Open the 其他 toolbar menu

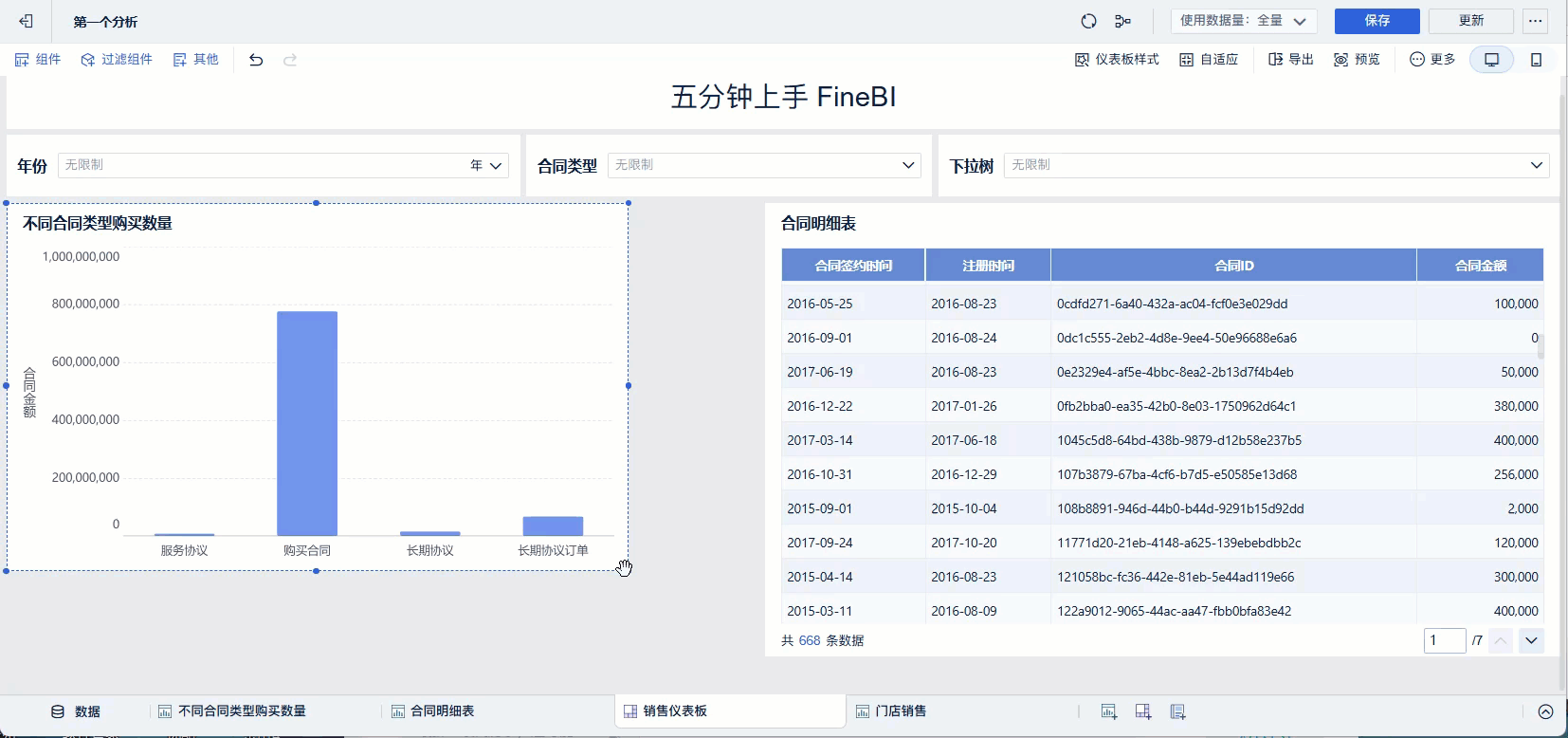(x=196, y=60)
